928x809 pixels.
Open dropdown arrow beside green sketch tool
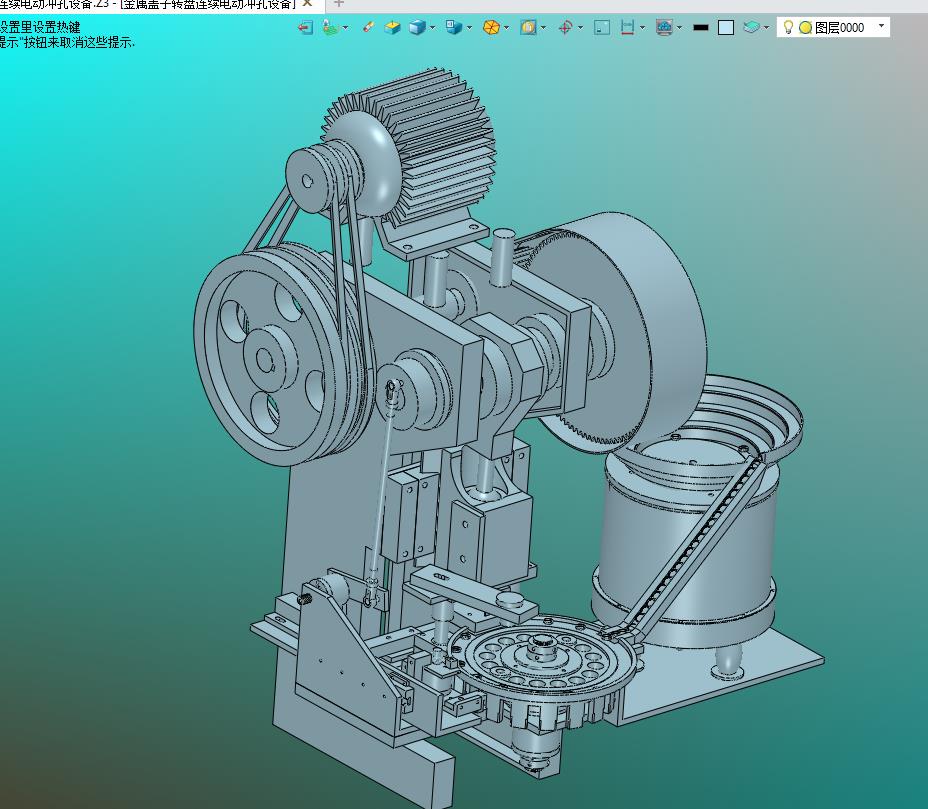(345, 28)
